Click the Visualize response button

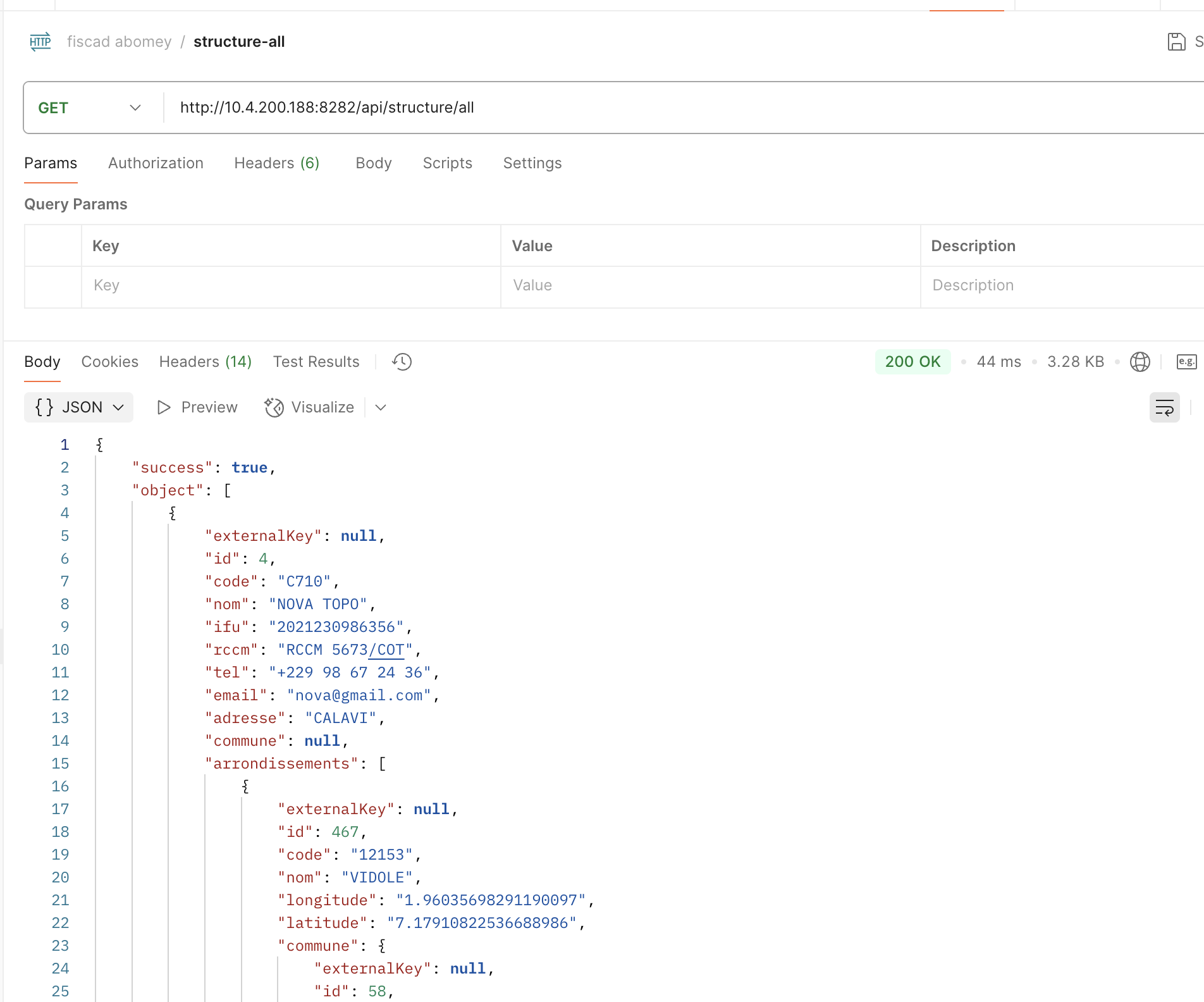click(309, 407)
